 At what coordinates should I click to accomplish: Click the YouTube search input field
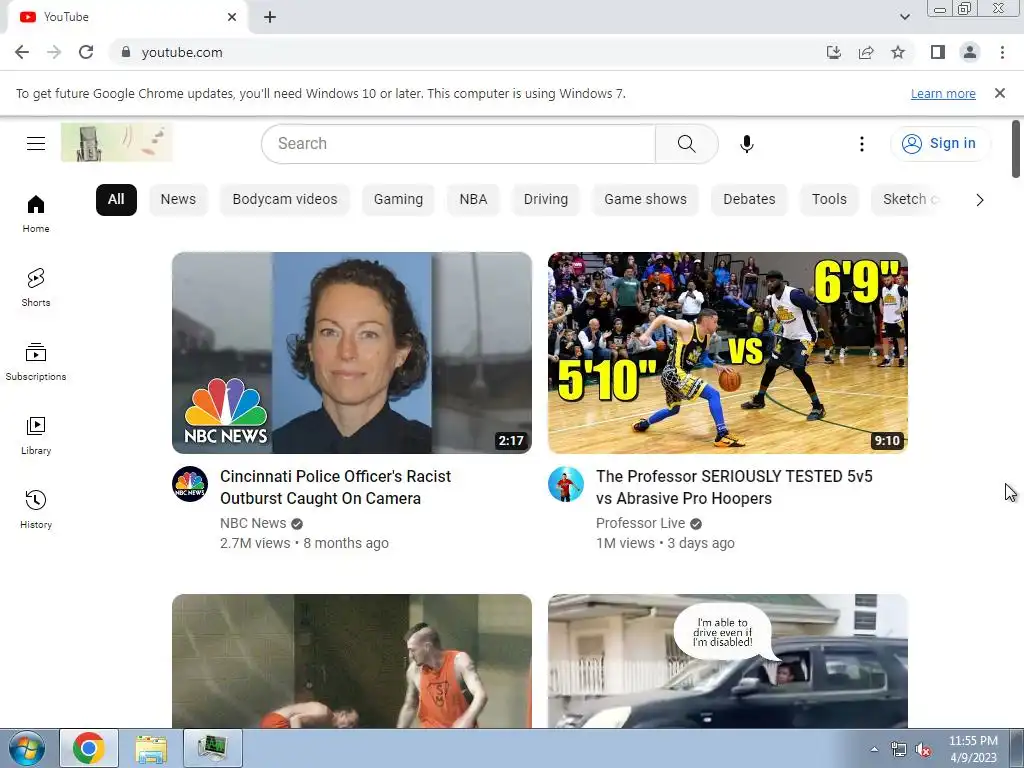pyautogui.click(x=458, y=144)
